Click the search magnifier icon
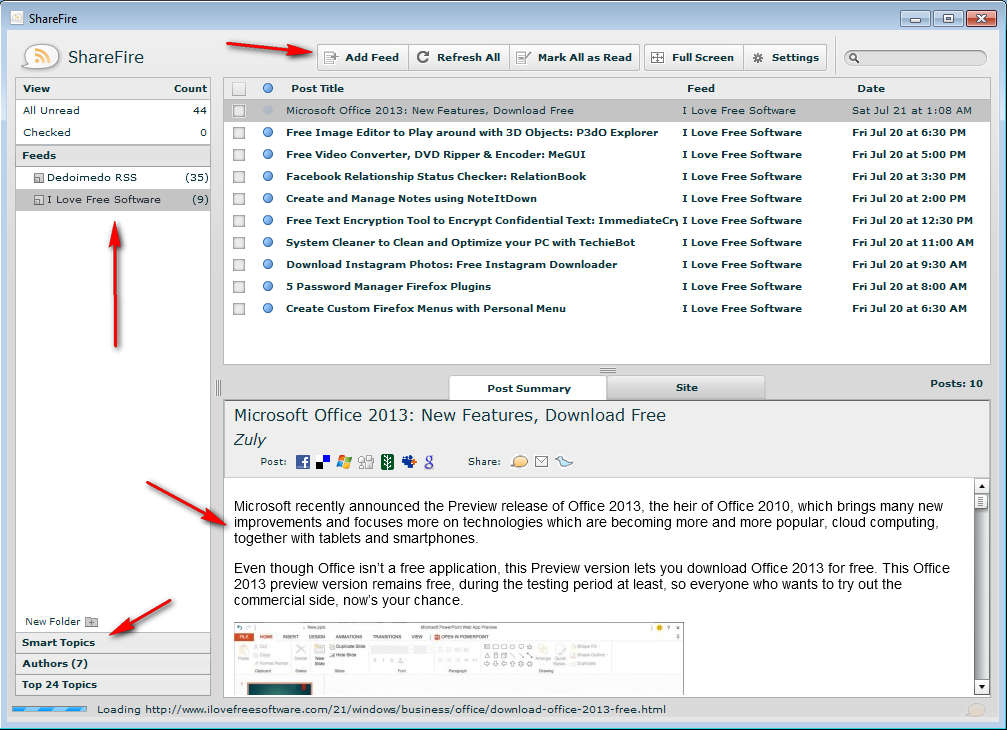1007x730 pixels. click(x=854, y=58)
